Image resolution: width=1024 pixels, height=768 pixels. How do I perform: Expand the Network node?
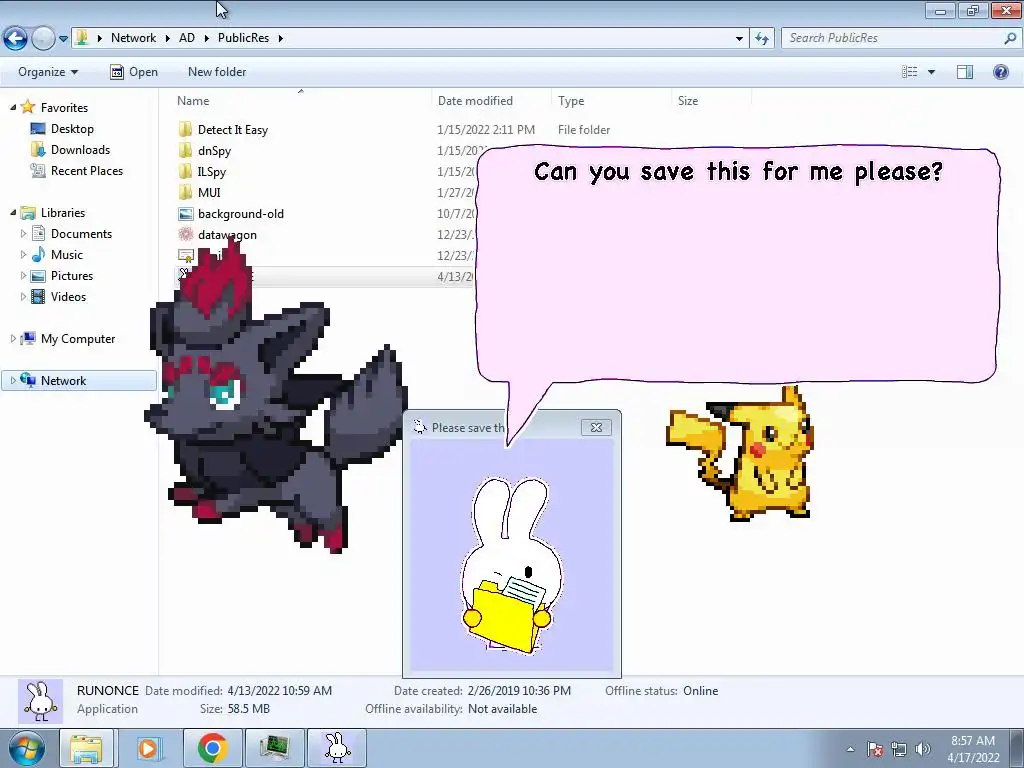pyautogui.click(x=13, y=380)
